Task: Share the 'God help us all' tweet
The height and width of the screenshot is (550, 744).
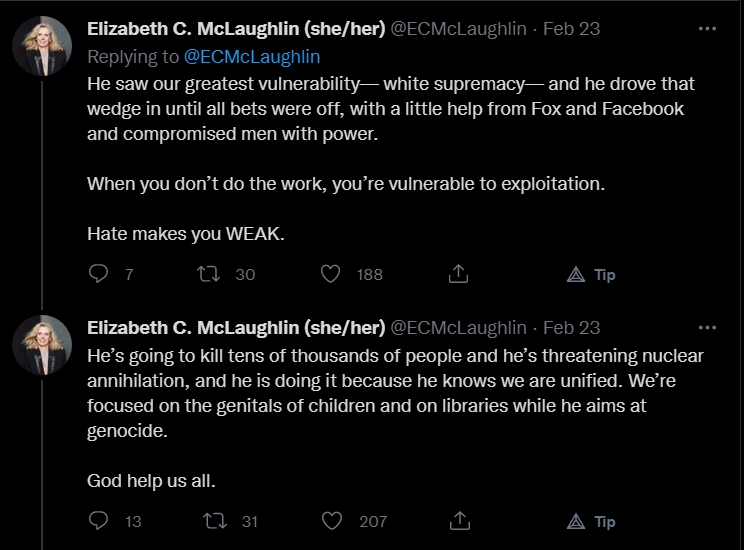Action: (459, 521)
